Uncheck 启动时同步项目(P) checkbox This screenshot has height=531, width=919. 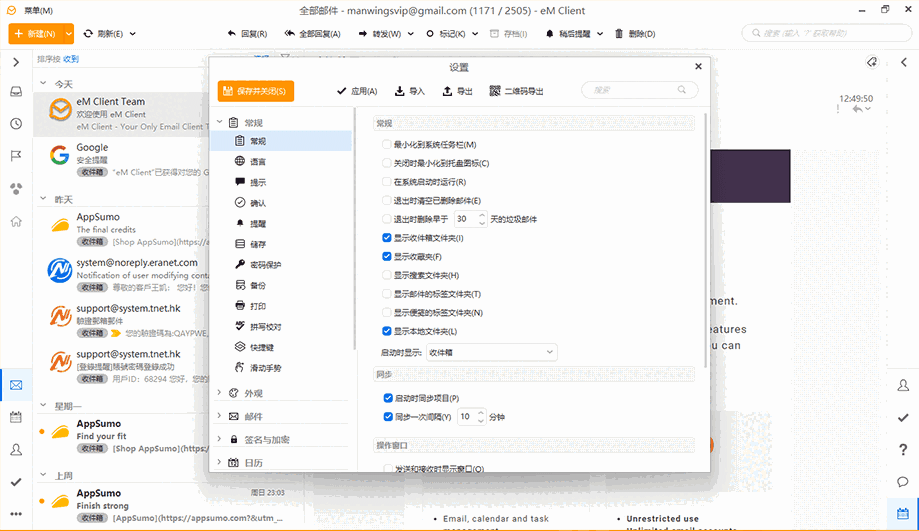pyautogui.click(x=387, y=398)
